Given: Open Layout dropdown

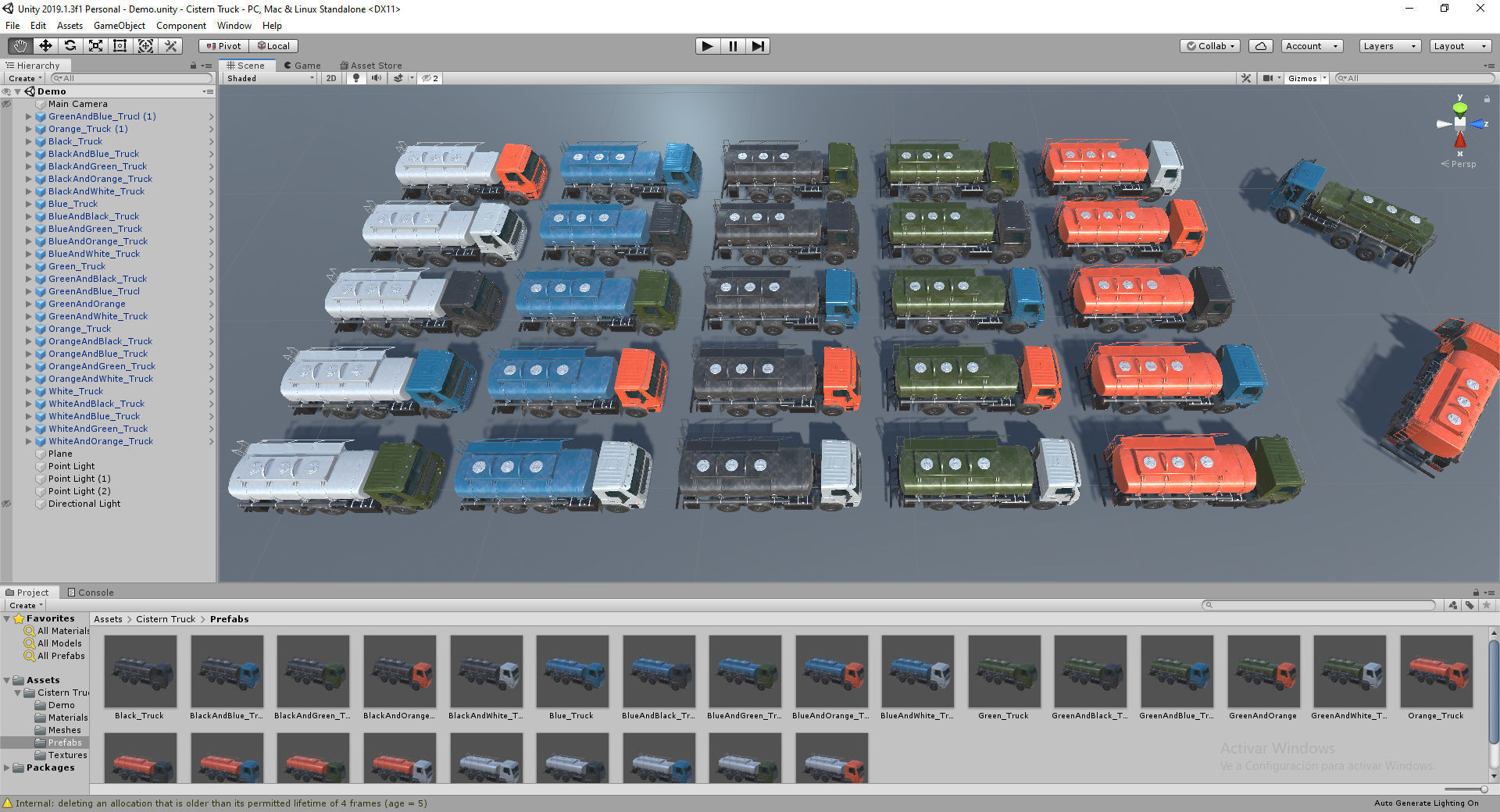Looking at the screenshot, I should [1460, 46].
